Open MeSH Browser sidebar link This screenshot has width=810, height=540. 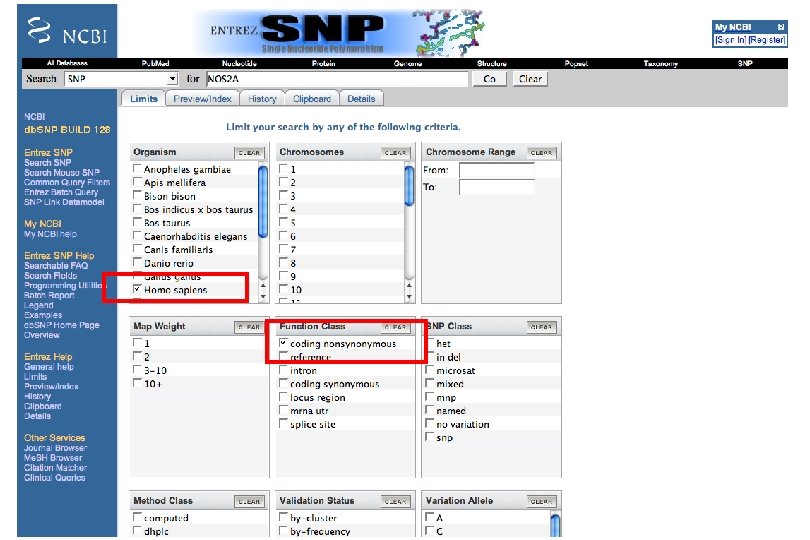(x=53, y=458)
